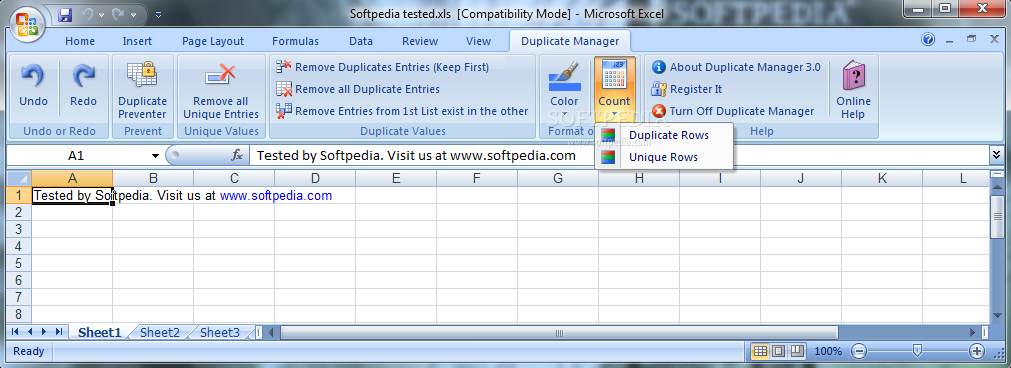Select the Duplicate Manager tab
The height and width of the screenshot is (368, 1011).
570,41
